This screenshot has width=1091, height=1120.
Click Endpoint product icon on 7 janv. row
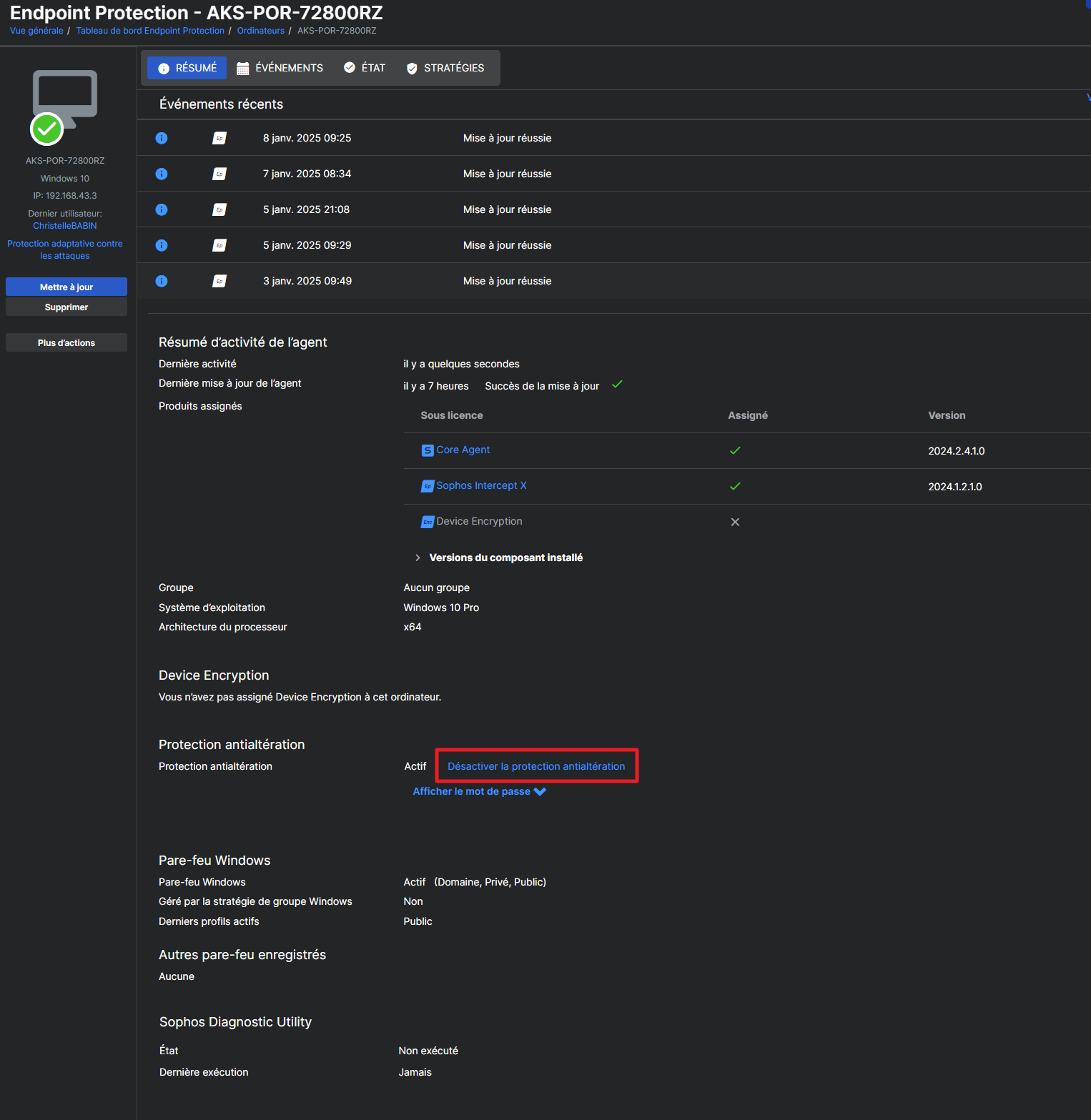click(219, 174)
